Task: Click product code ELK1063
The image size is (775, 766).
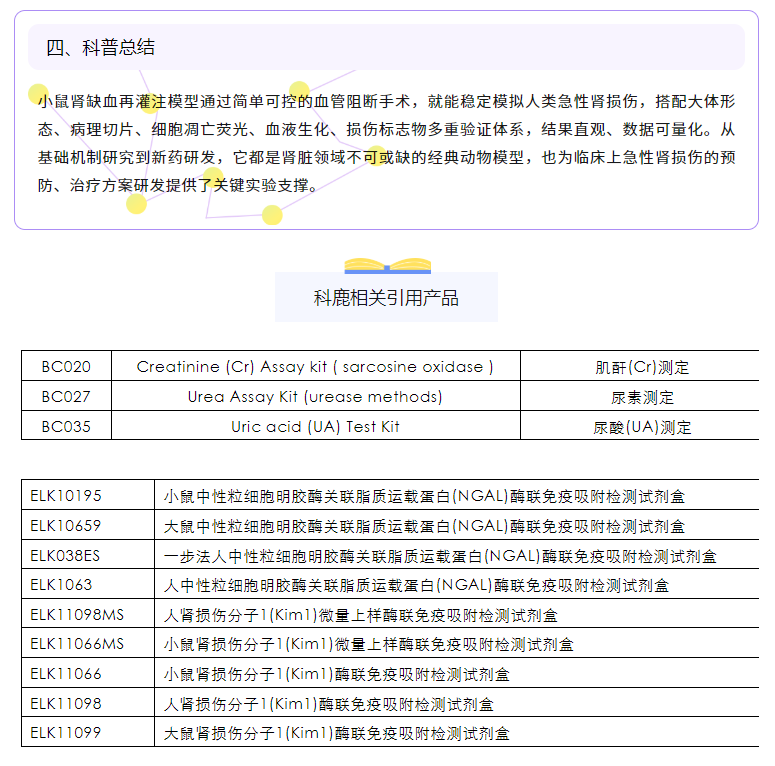Action: click(61, 585)
